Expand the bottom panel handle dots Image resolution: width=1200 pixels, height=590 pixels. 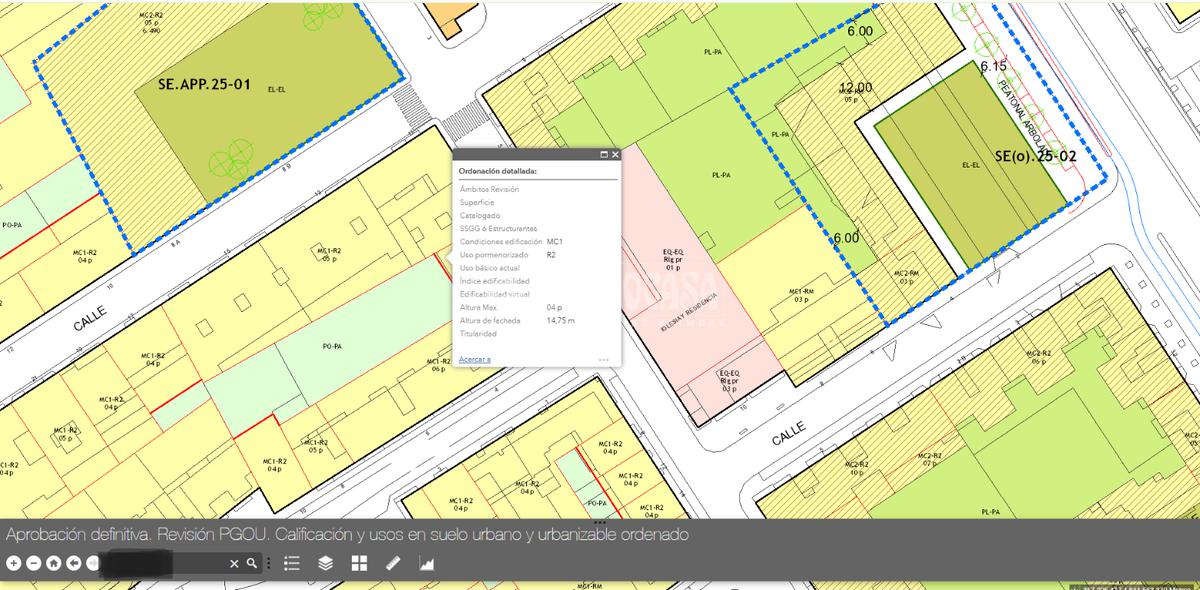tap(600, 522)
